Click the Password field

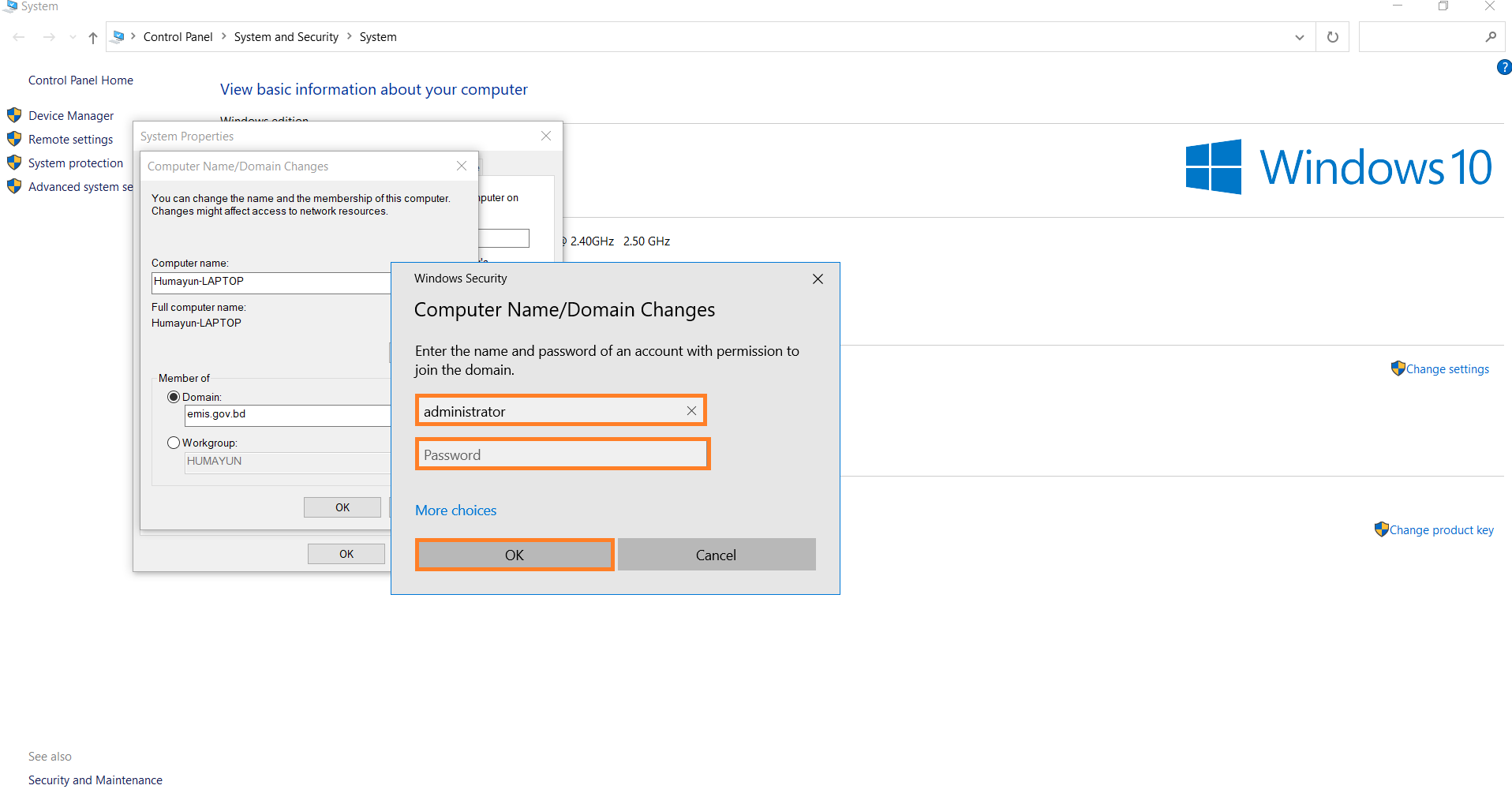563,454
